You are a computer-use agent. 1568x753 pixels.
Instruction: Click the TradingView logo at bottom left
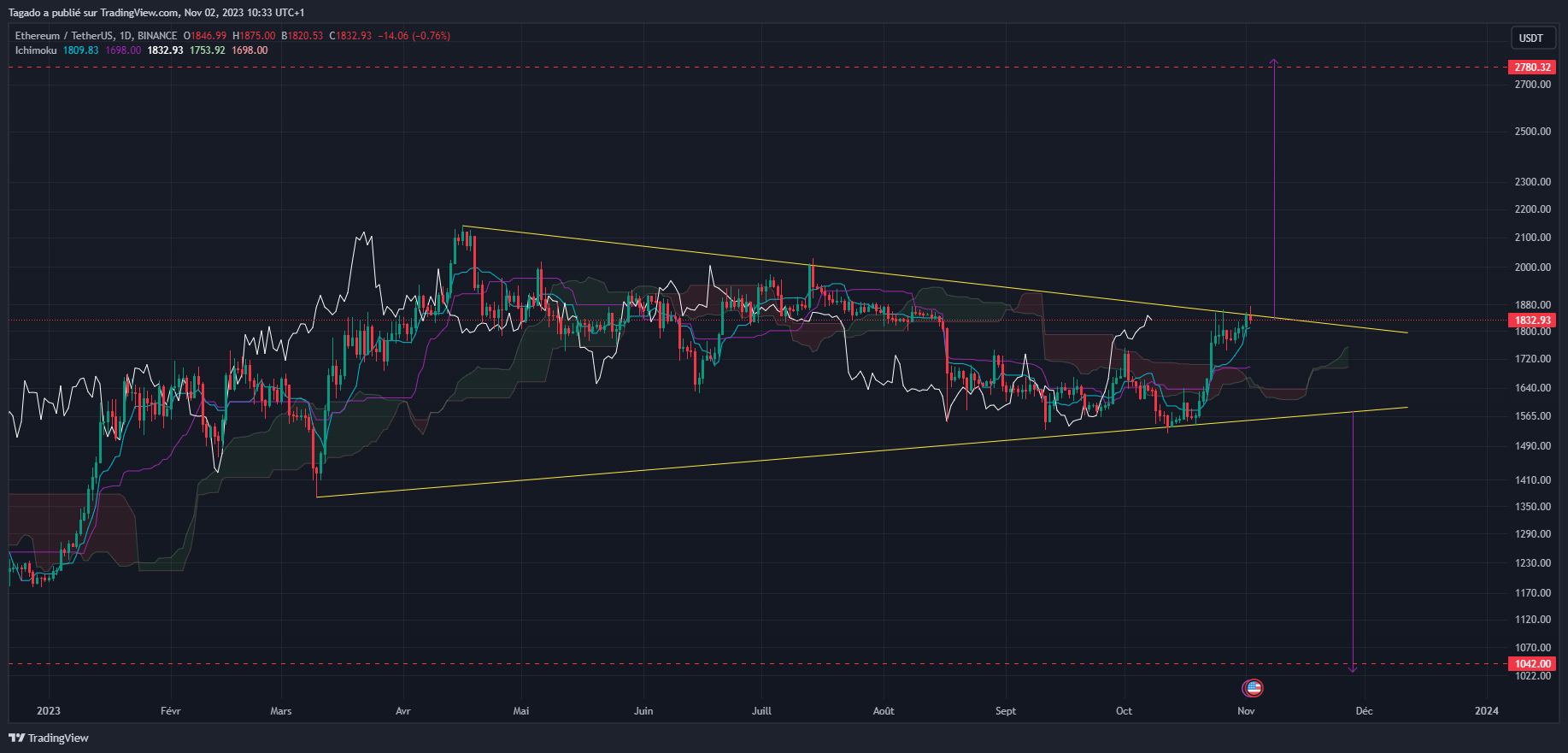tap(49, 738)
